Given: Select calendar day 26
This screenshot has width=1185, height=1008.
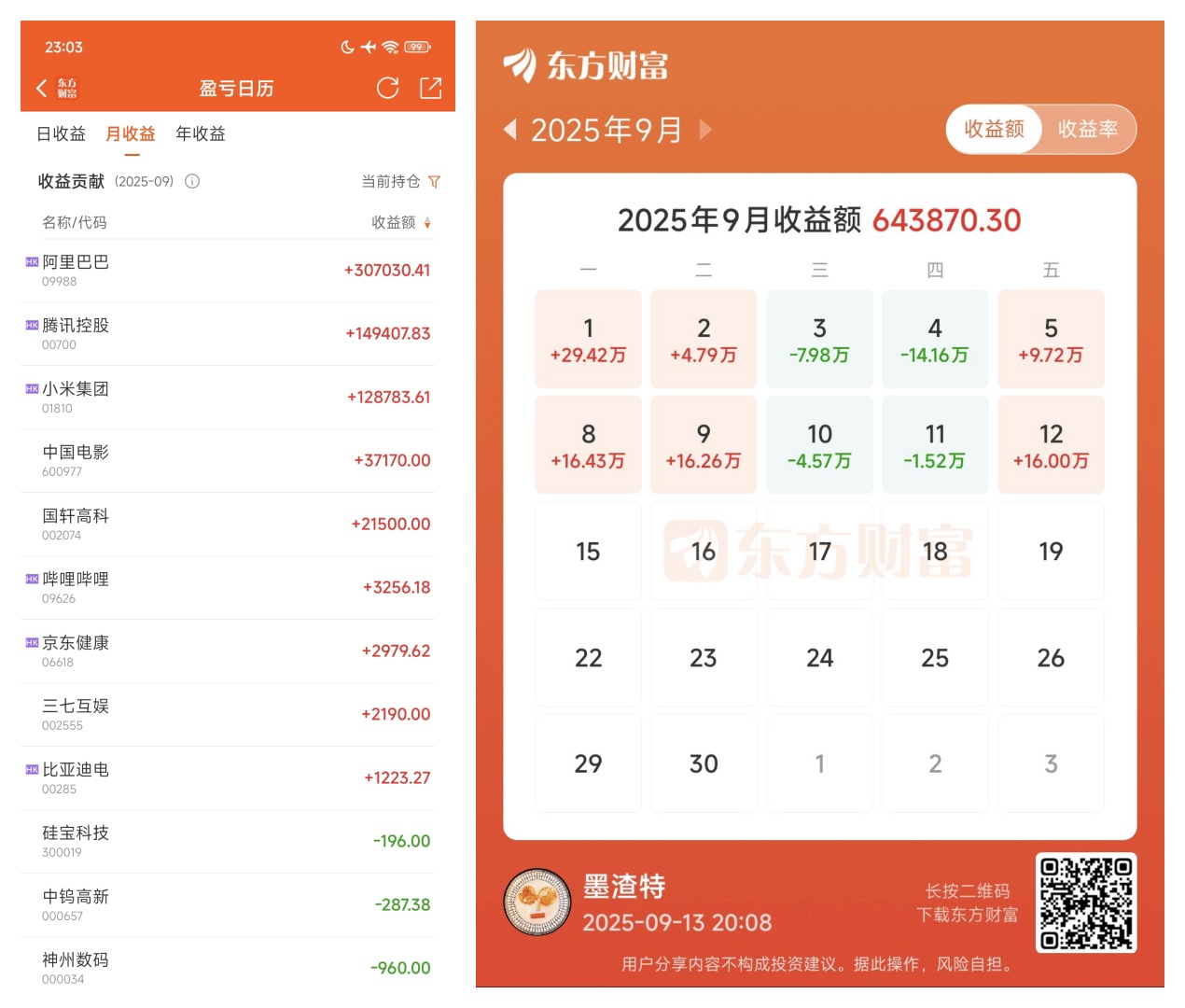Looking at the screenshot, I should (1051, 658).
